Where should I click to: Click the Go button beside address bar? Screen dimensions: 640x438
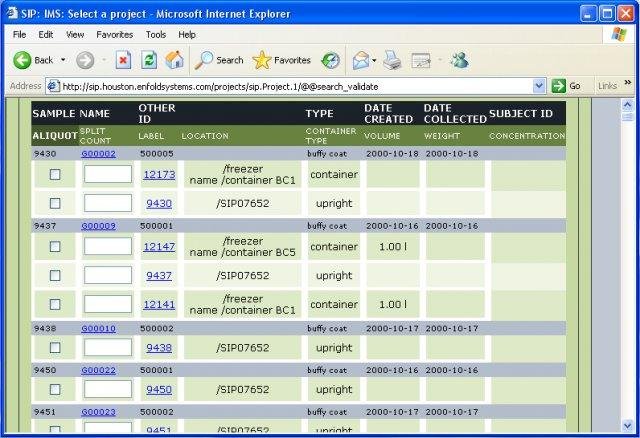pos(567,86)
